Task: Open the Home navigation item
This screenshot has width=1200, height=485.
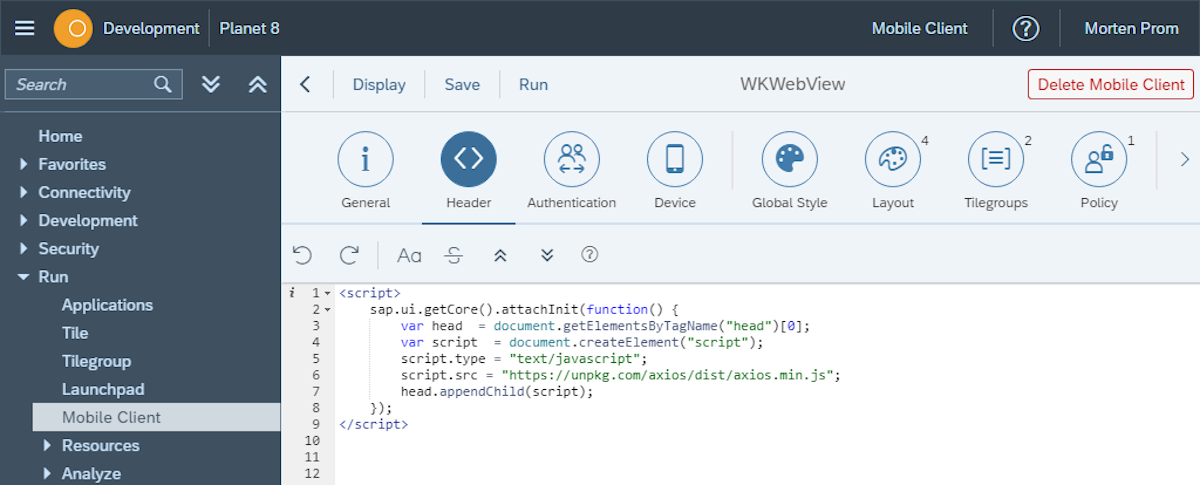Action: 60,136
